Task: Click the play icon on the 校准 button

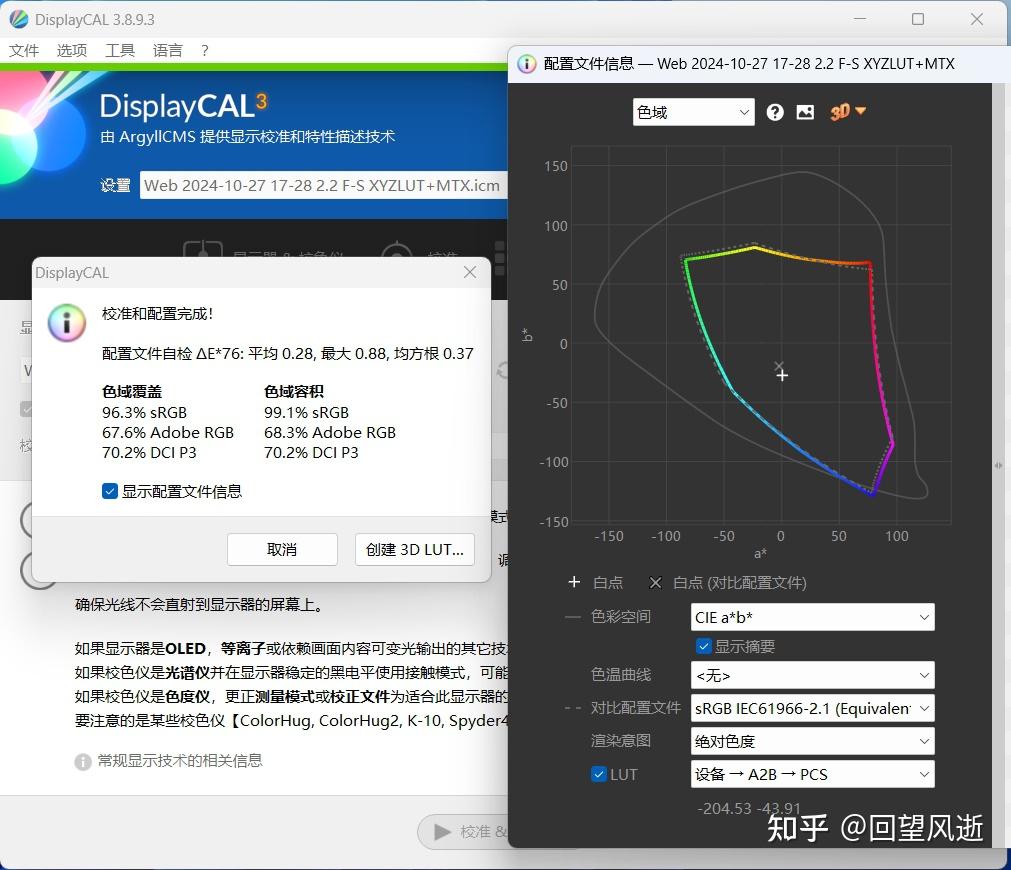Action: click(x=442, y=832)
